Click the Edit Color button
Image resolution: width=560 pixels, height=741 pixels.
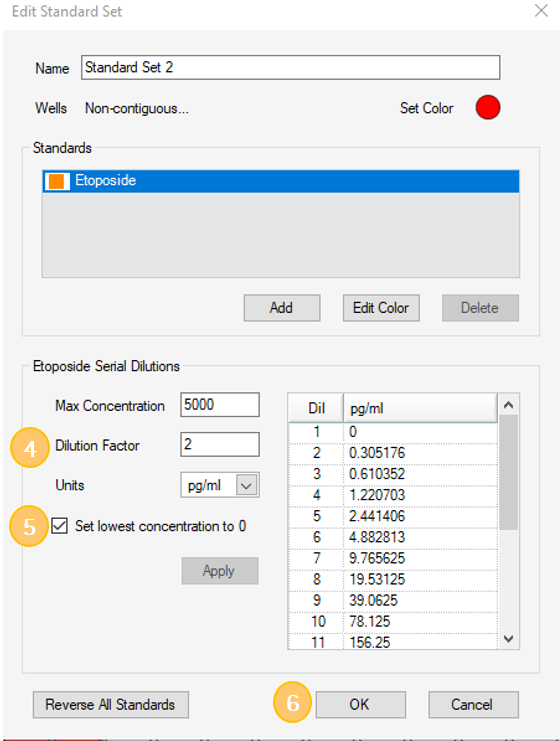point(381,308)
